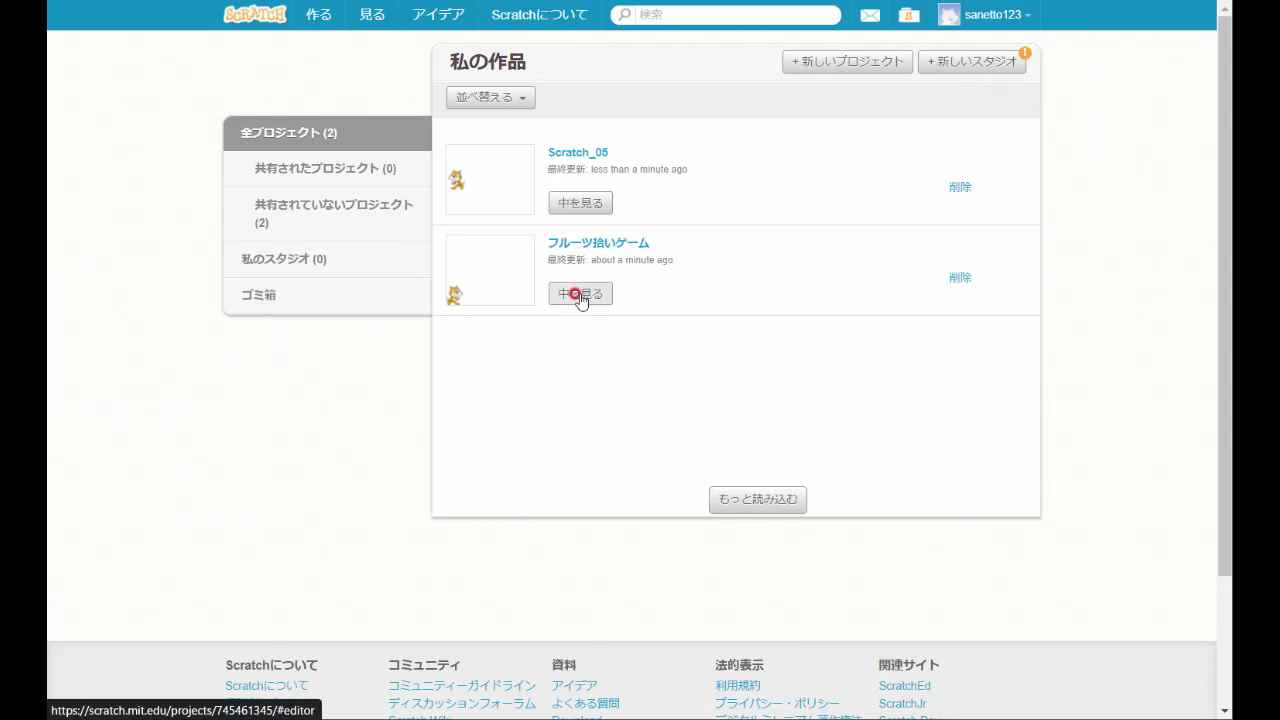Click the 私の作品 page heading
Image resolution: width=1280 pixels, height=720 pixels.
[488, 62]
